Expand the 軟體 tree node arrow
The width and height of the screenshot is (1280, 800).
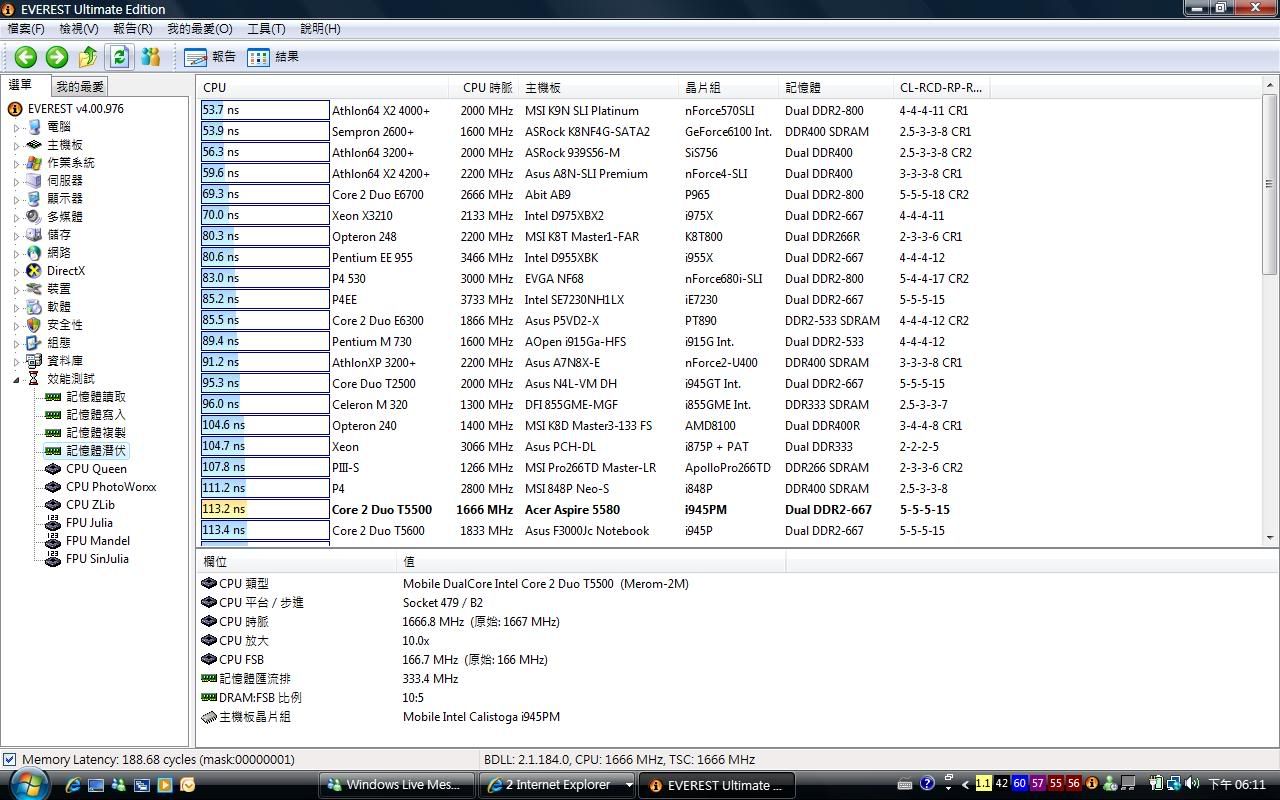click(x=17, y=308)
